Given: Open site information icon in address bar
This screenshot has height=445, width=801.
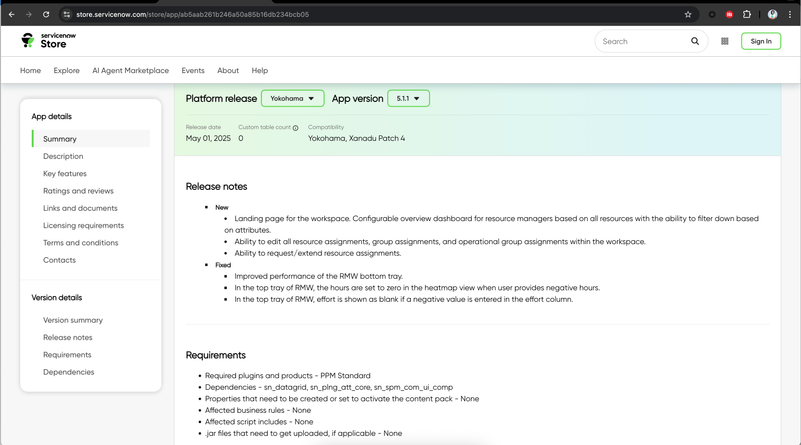Looking at the screenshot, I should tap(66, 14).
